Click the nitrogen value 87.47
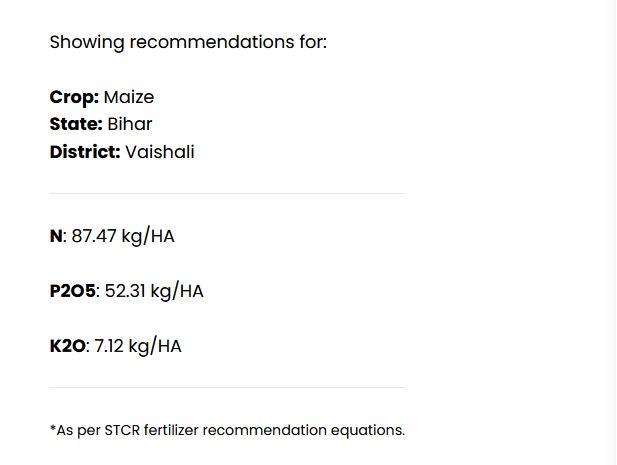 [x=94, y=236]
